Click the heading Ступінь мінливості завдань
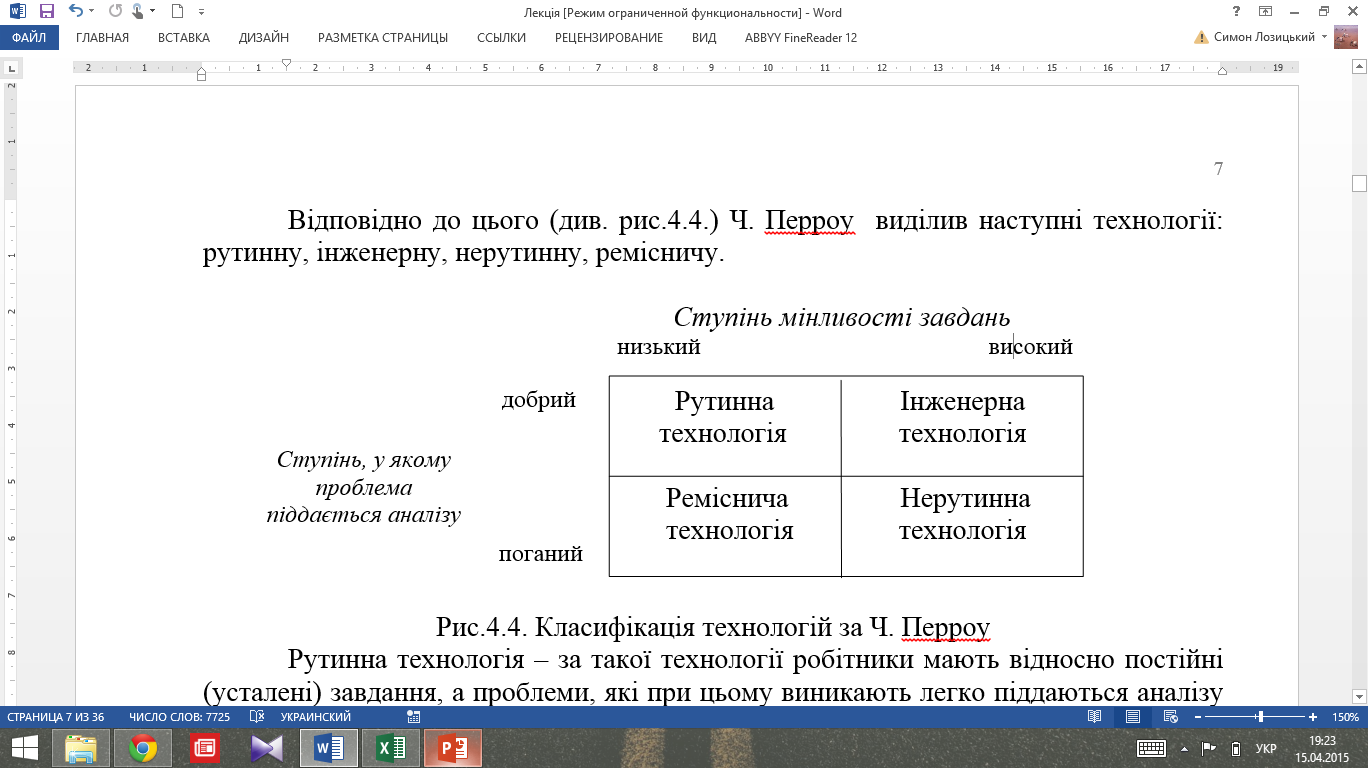Viewport: 1368px width, 768px height. click(x=842, y=318)
